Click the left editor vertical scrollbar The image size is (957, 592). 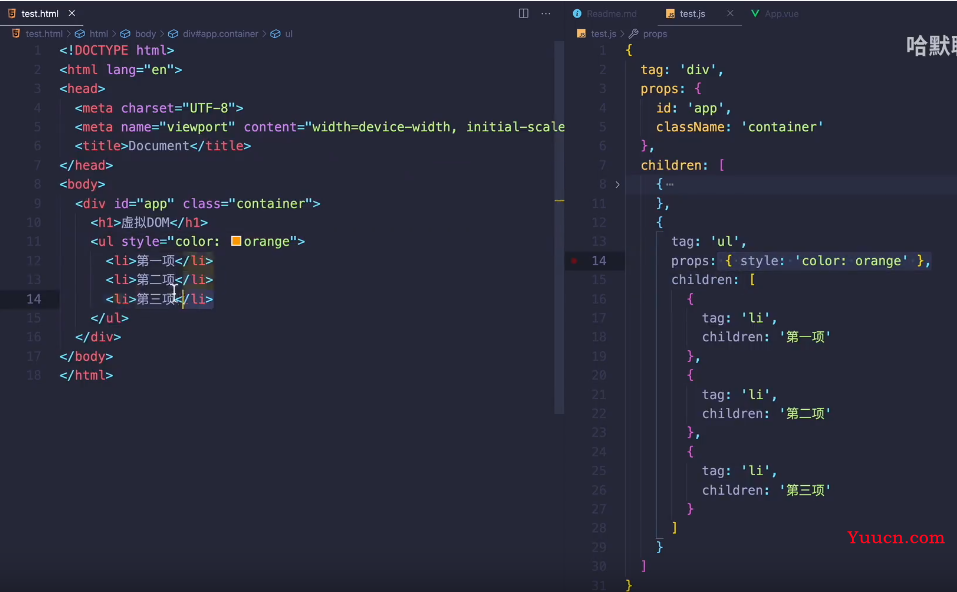(559, 227)
